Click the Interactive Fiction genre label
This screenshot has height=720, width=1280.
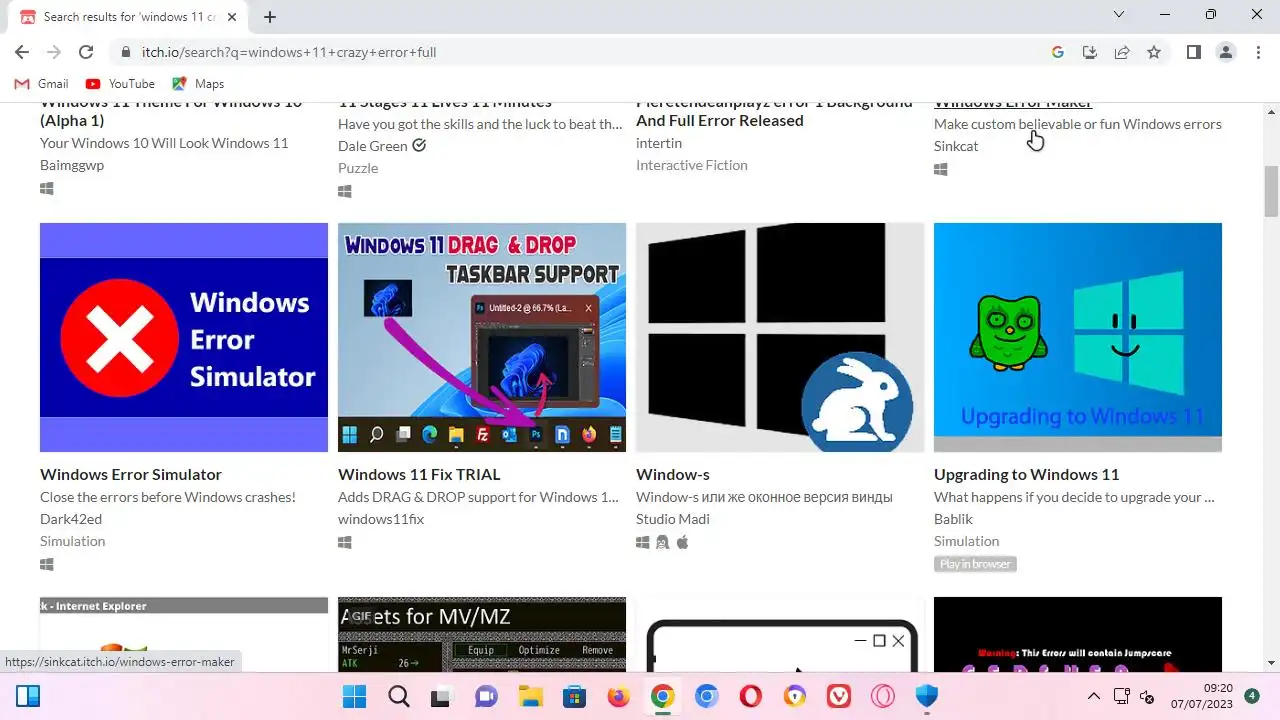click(692, 165)
